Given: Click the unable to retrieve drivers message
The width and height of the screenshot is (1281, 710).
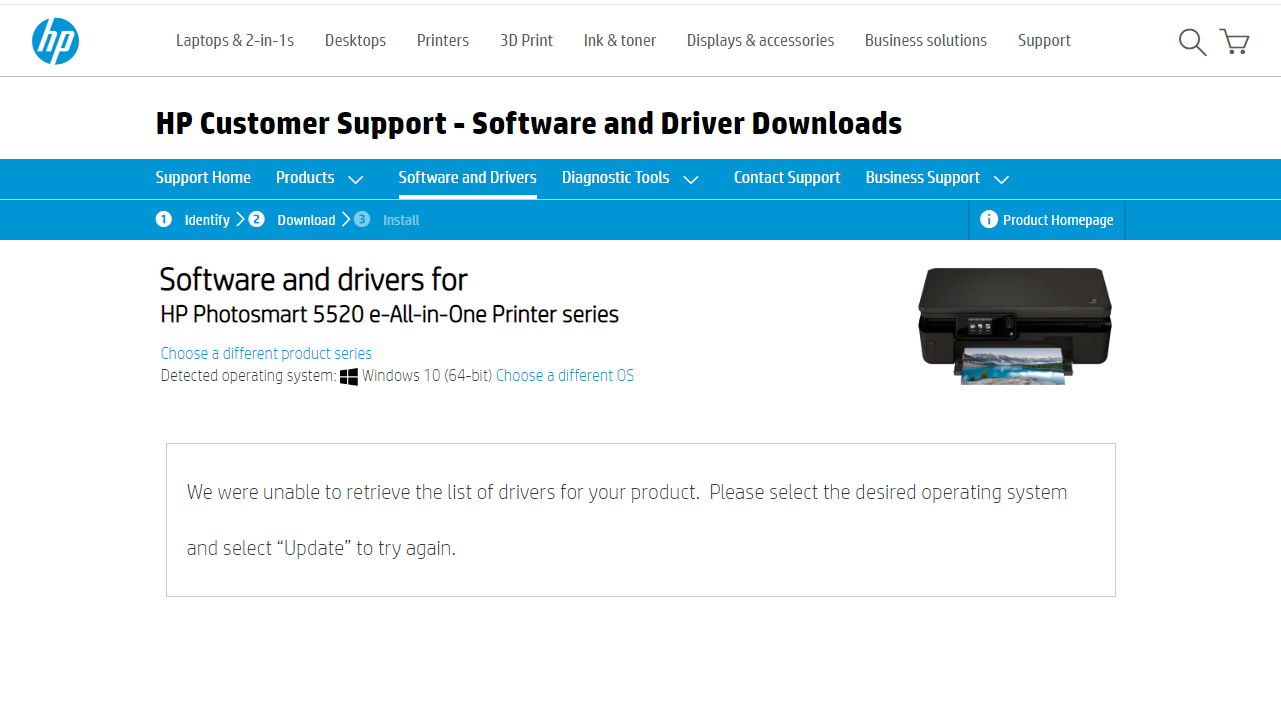Looking at the screenshot, I should pyautogui.click(x=627, y=520).
